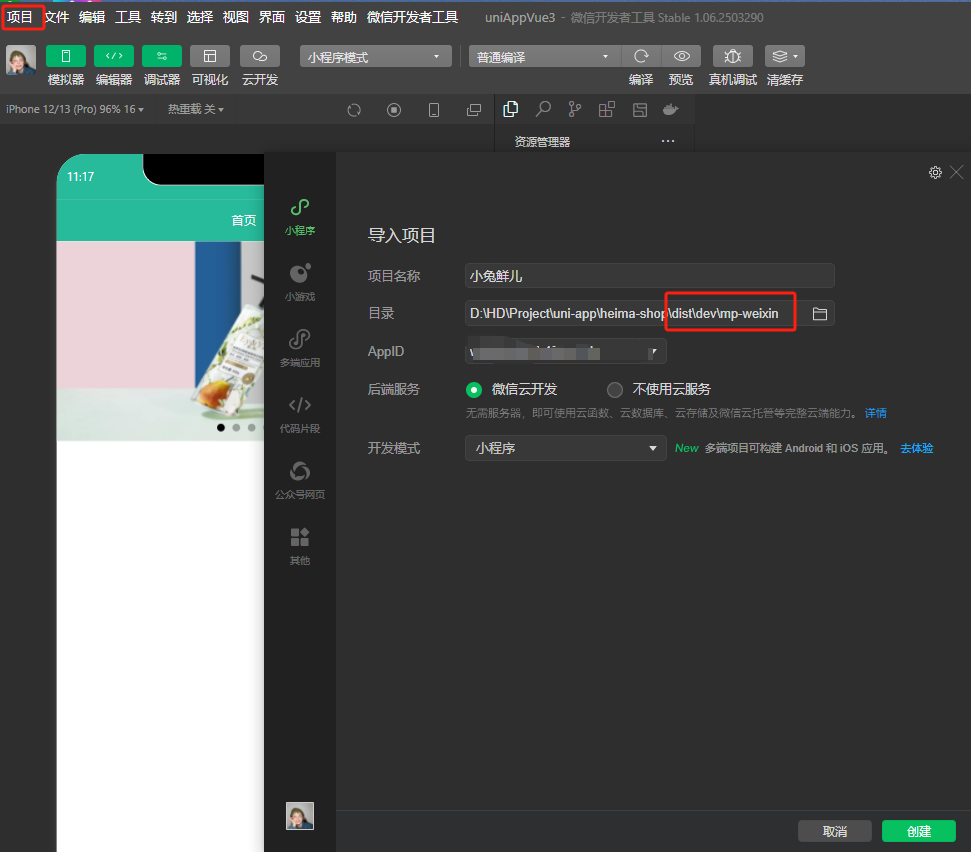971x852 pixels.
Task: Select 微信云开发 radio button
Action: point(474,389)
